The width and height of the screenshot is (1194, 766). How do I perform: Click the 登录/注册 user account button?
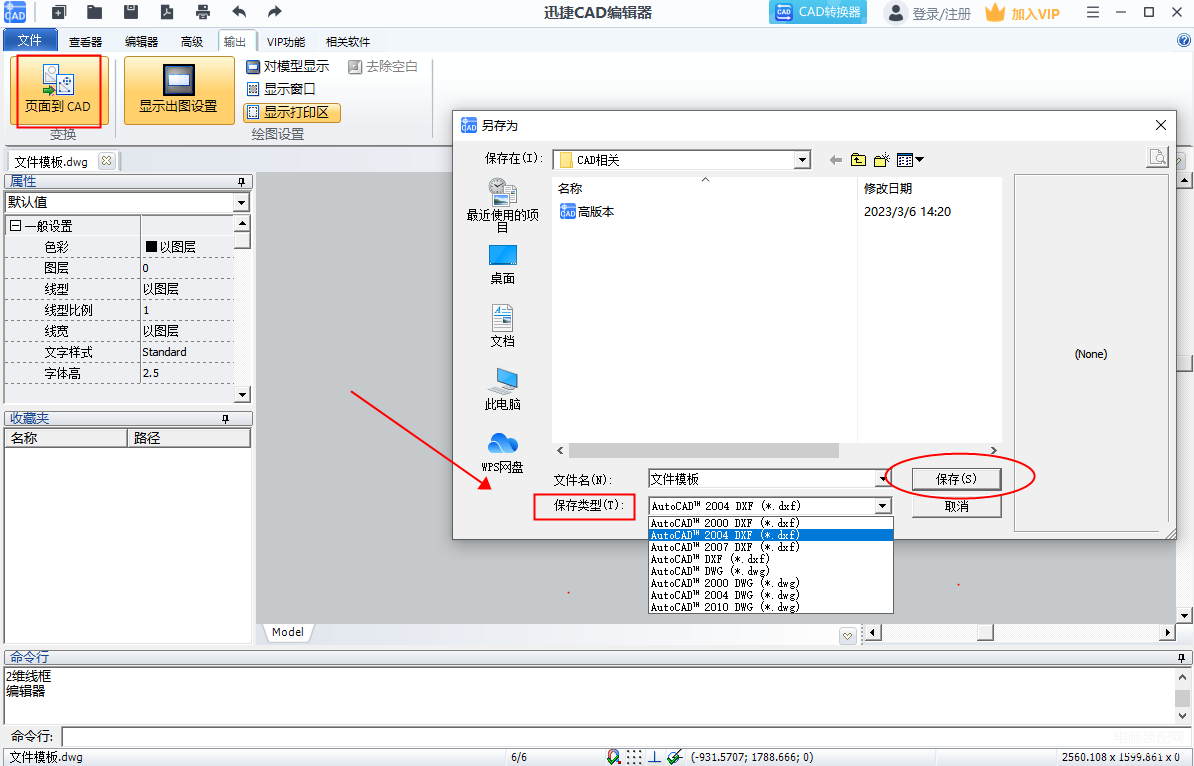tap(929, 13)
